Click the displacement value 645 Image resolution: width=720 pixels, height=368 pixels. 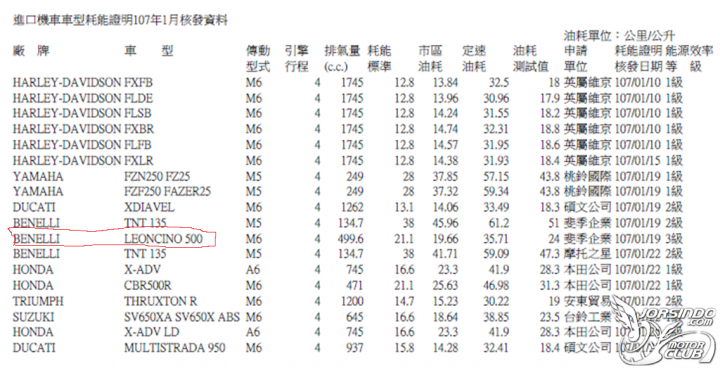coord(354,317)
